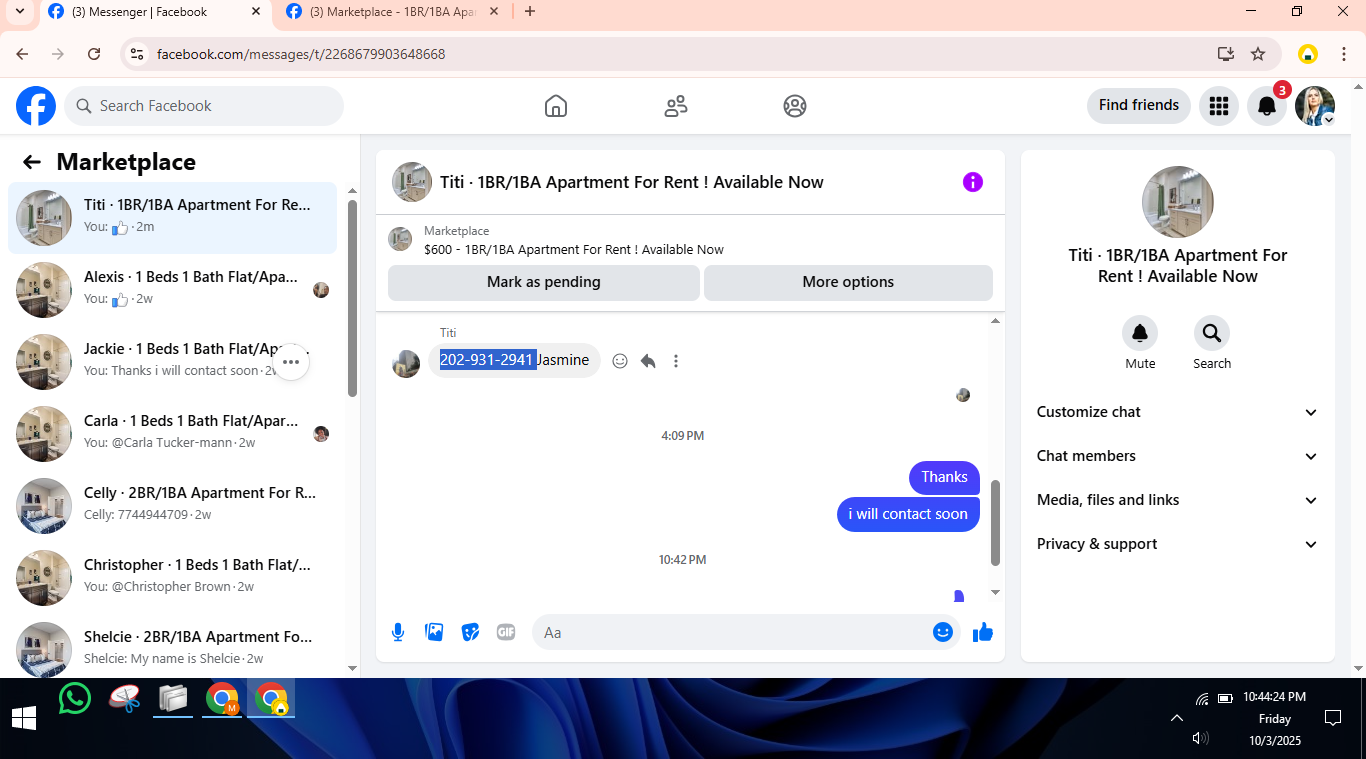
Task: Attach a photo with the image icon
Action: pos(434,632)
